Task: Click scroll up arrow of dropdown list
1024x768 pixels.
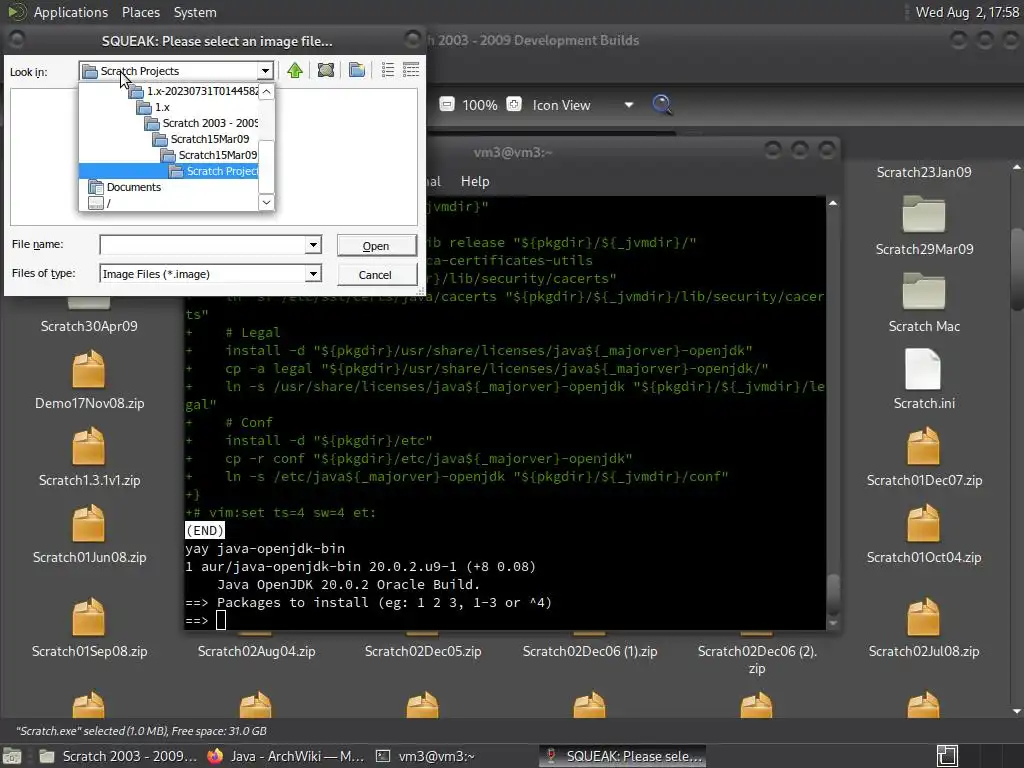Action: pyautogui.click(x=266, y=91)
